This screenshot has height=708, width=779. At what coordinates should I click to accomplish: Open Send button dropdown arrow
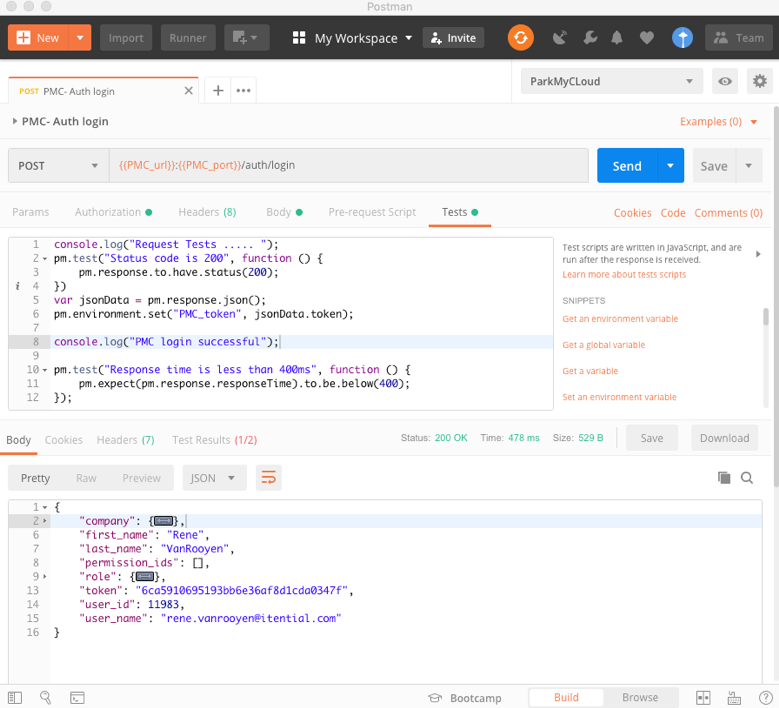tap(670, 165)
